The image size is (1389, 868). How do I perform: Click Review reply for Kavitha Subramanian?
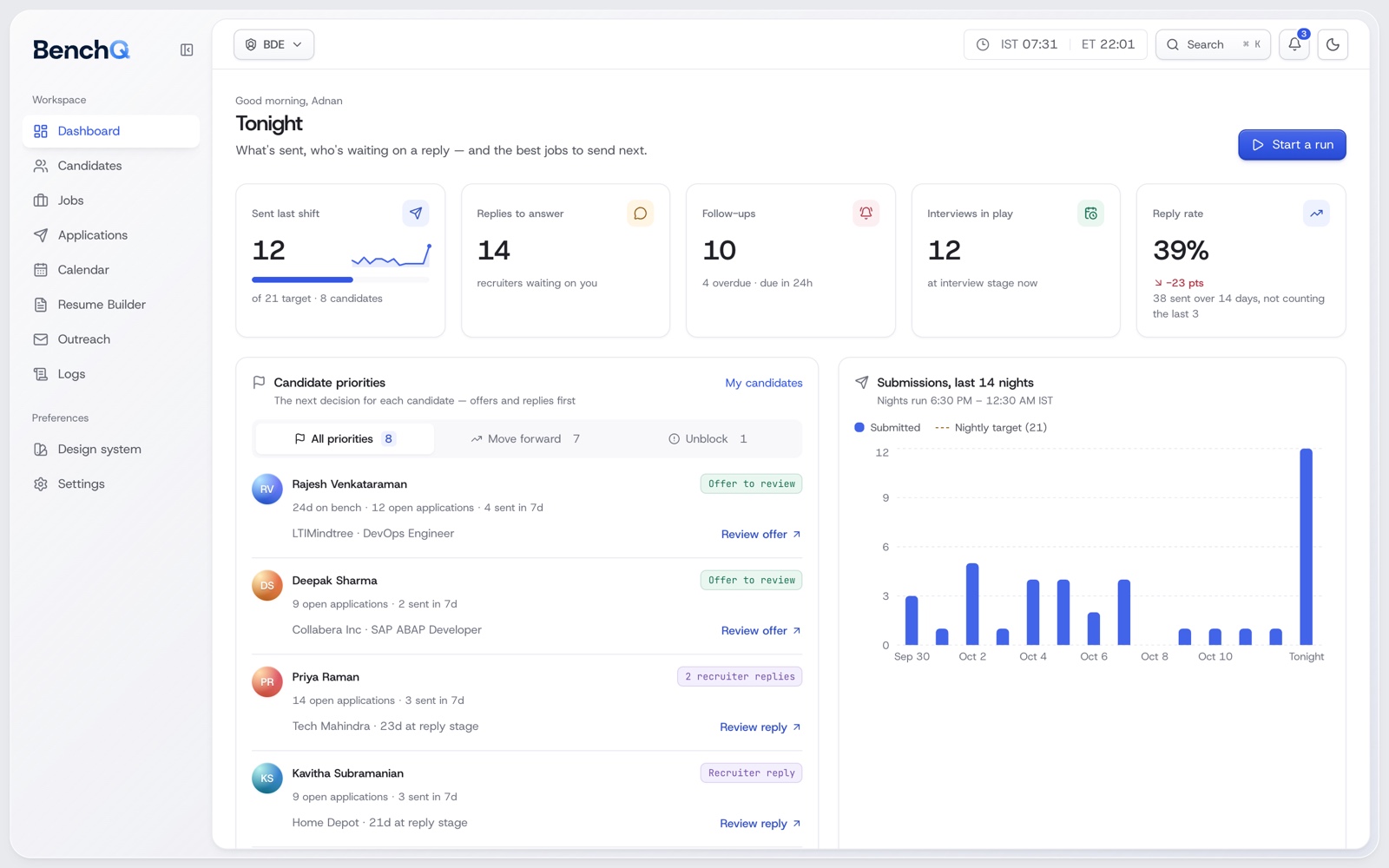[x=760, y=824]
